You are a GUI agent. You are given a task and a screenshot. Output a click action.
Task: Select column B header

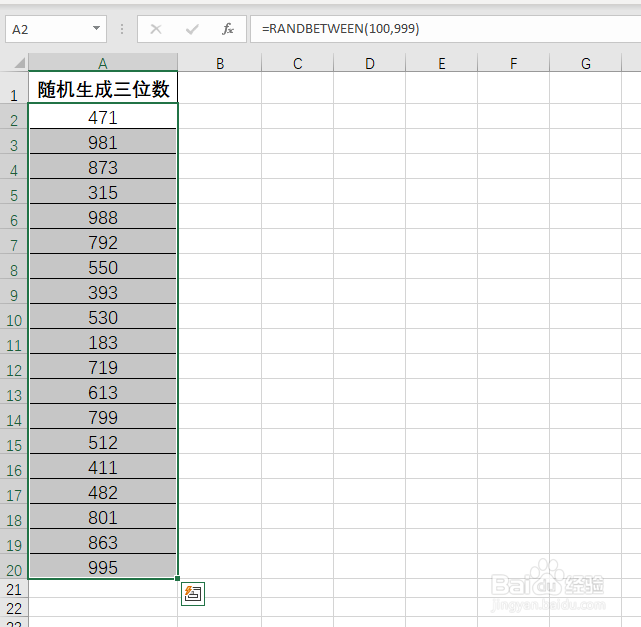pos(220,63)
